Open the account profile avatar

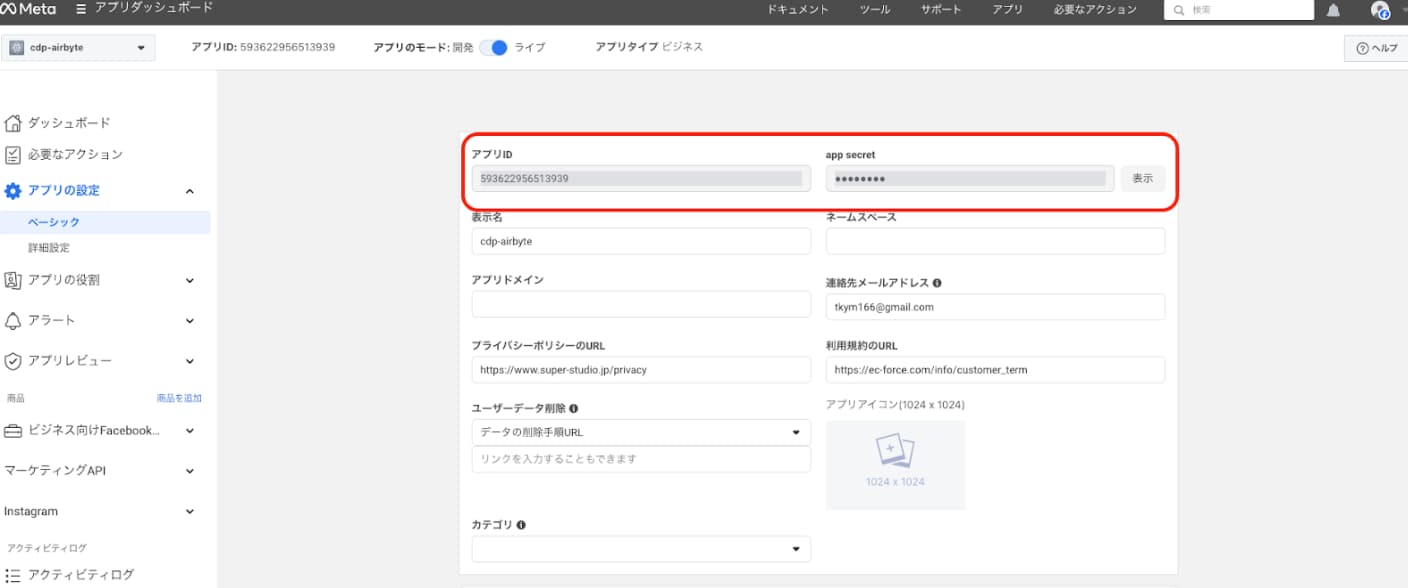click(1380, 10)
